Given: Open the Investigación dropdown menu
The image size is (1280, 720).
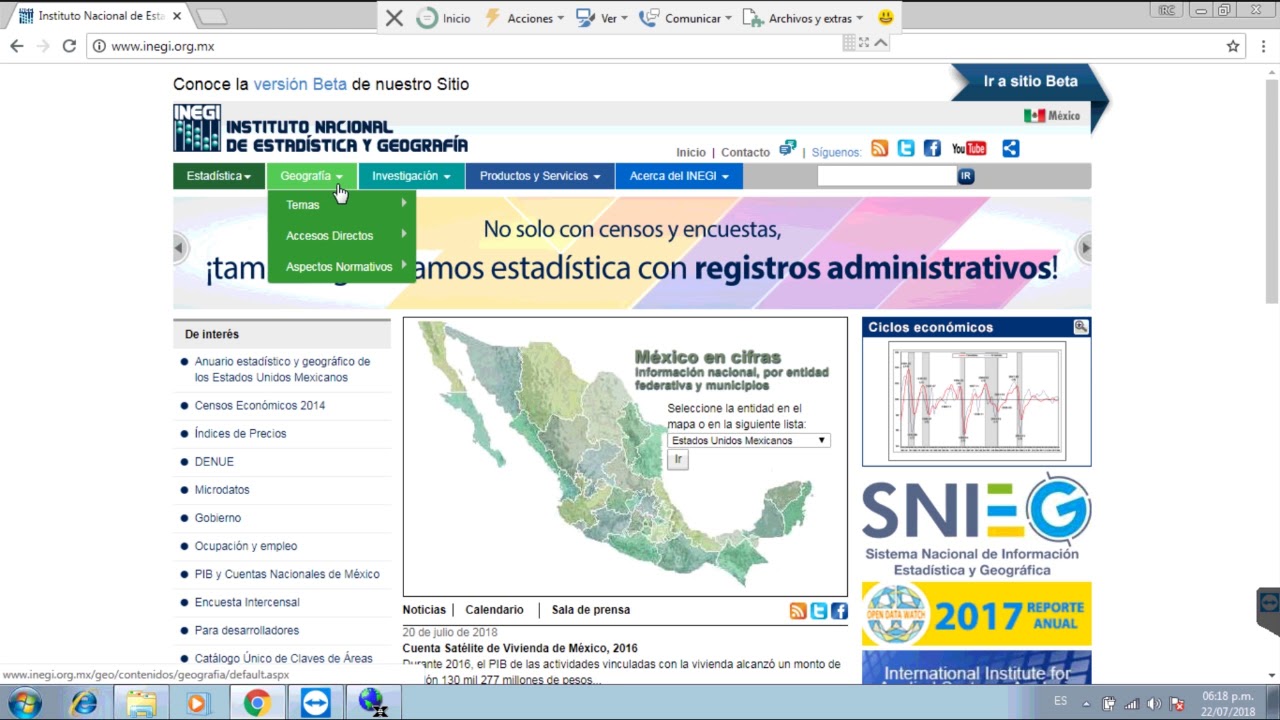Looking at the screenshot, I should [411, 176].
